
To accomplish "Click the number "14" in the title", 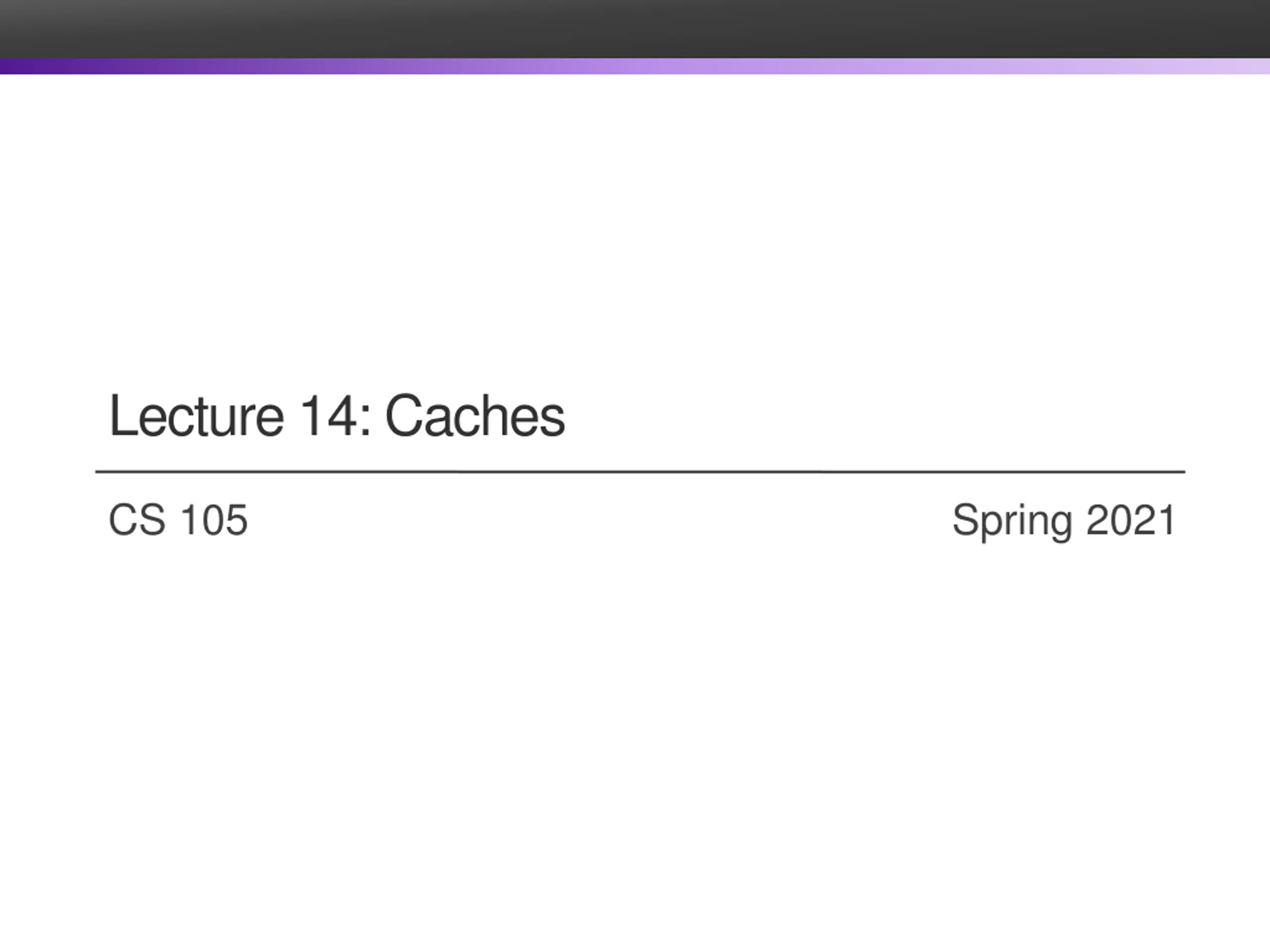I will 329,416.
